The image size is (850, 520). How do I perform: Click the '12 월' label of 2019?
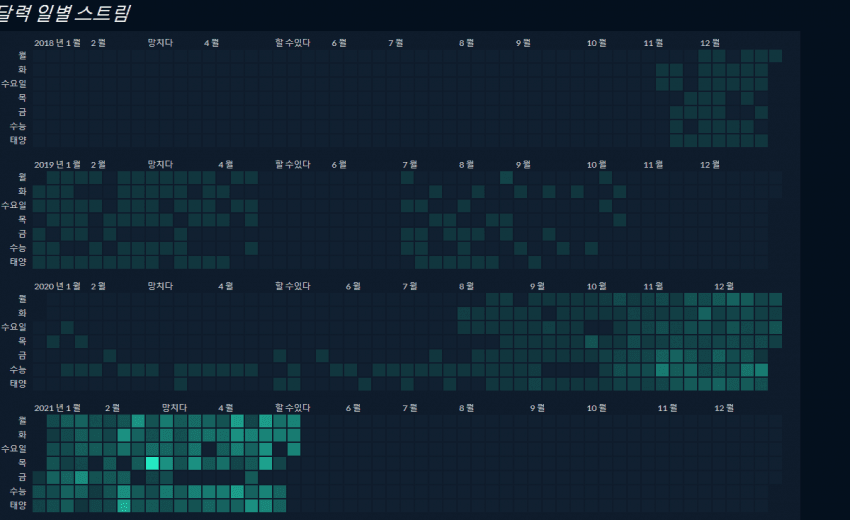click(x=710, y=164)
